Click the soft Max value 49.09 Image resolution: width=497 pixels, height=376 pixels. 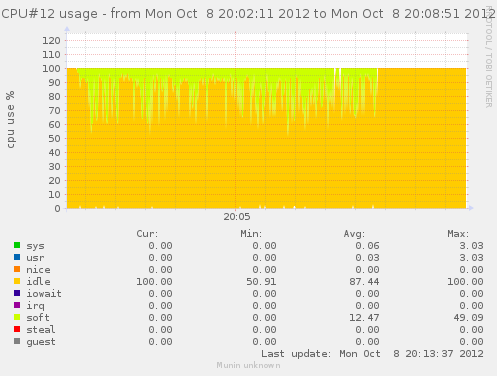(468, 318)
